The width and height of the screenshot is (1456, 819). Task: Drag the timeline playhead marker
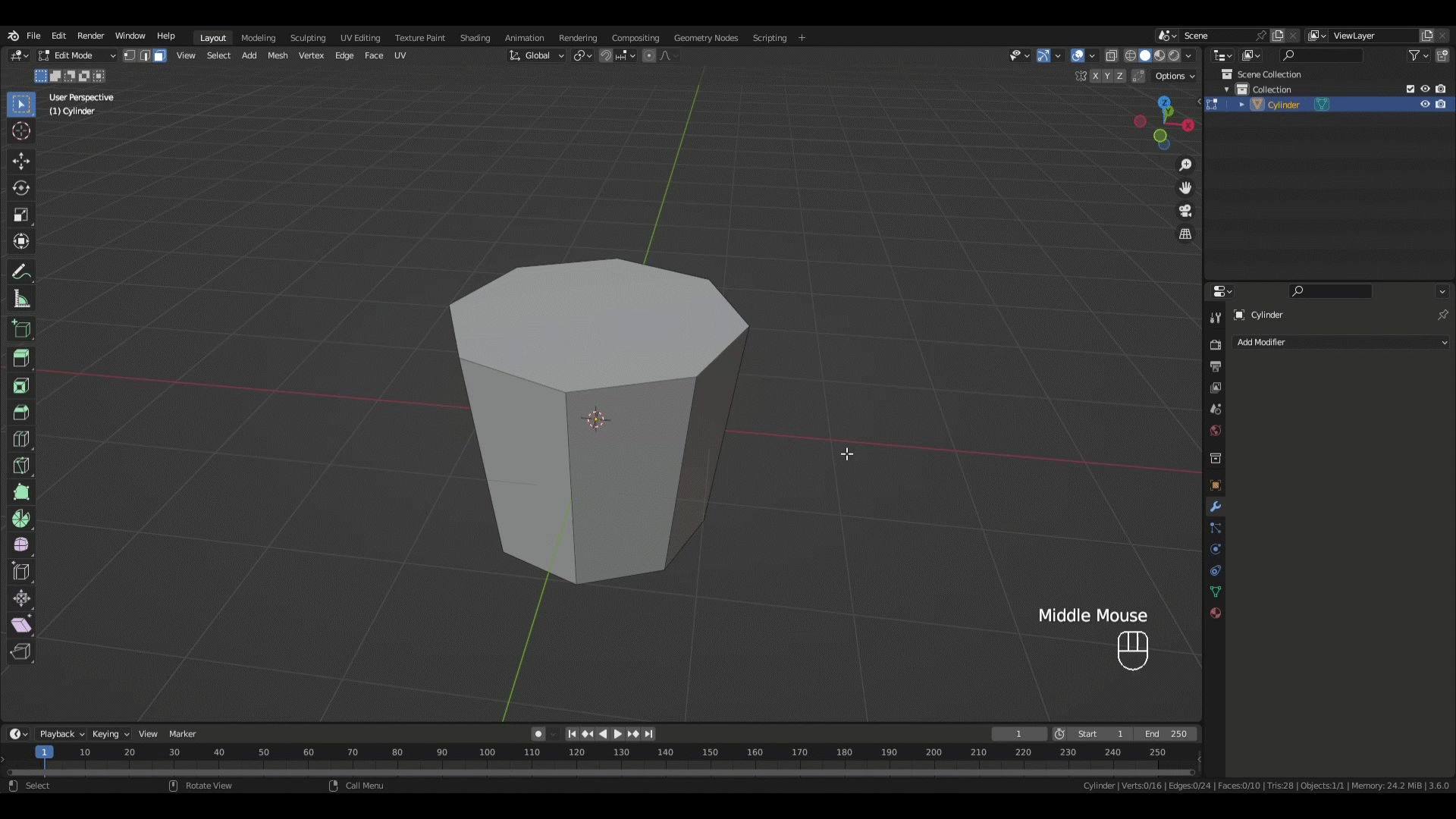point(44,752)
